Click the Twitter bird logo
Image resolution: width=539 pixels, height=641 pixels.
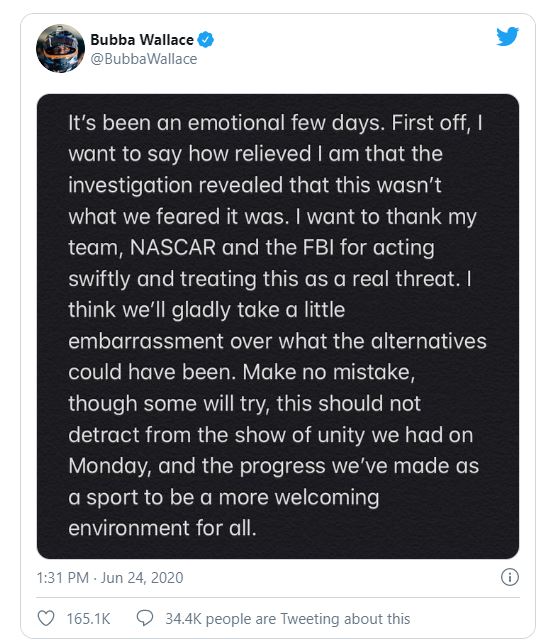(507, 36)
